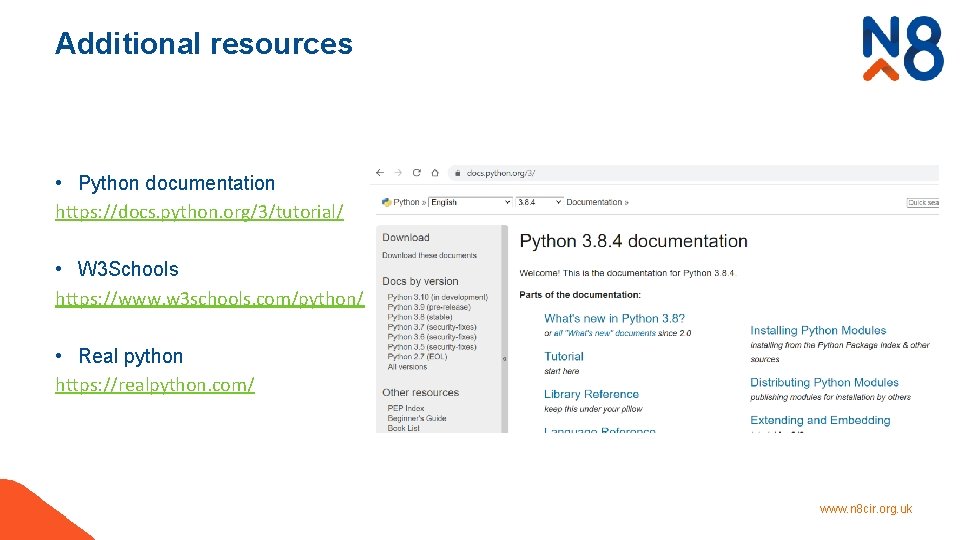Click the Download sidebar heading
Viewport: 960px width, 540px height.
pos(406,238)
